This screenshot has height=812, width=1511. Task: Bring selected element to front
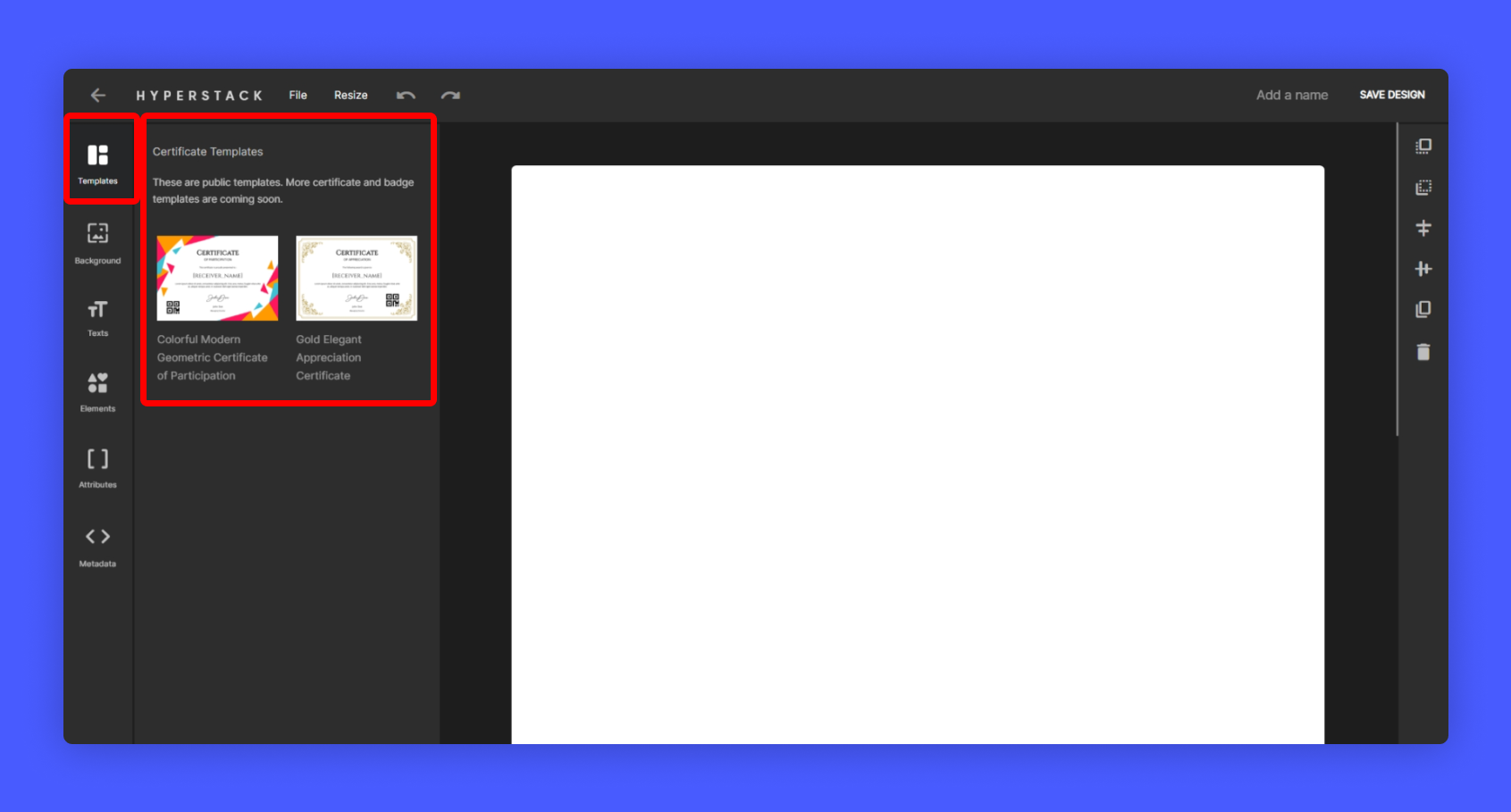(1423, 146)
